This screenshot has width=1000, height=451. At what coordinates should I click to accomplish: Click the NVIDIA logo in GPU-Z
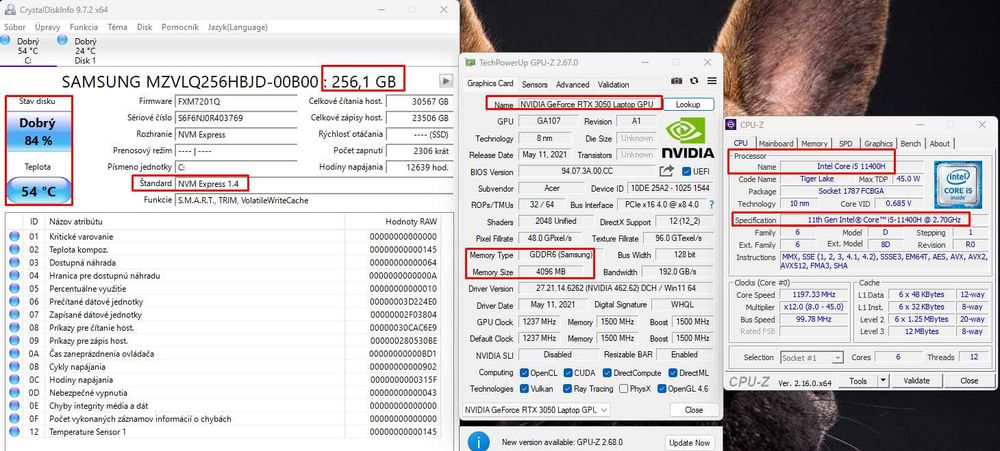(688, 137)
